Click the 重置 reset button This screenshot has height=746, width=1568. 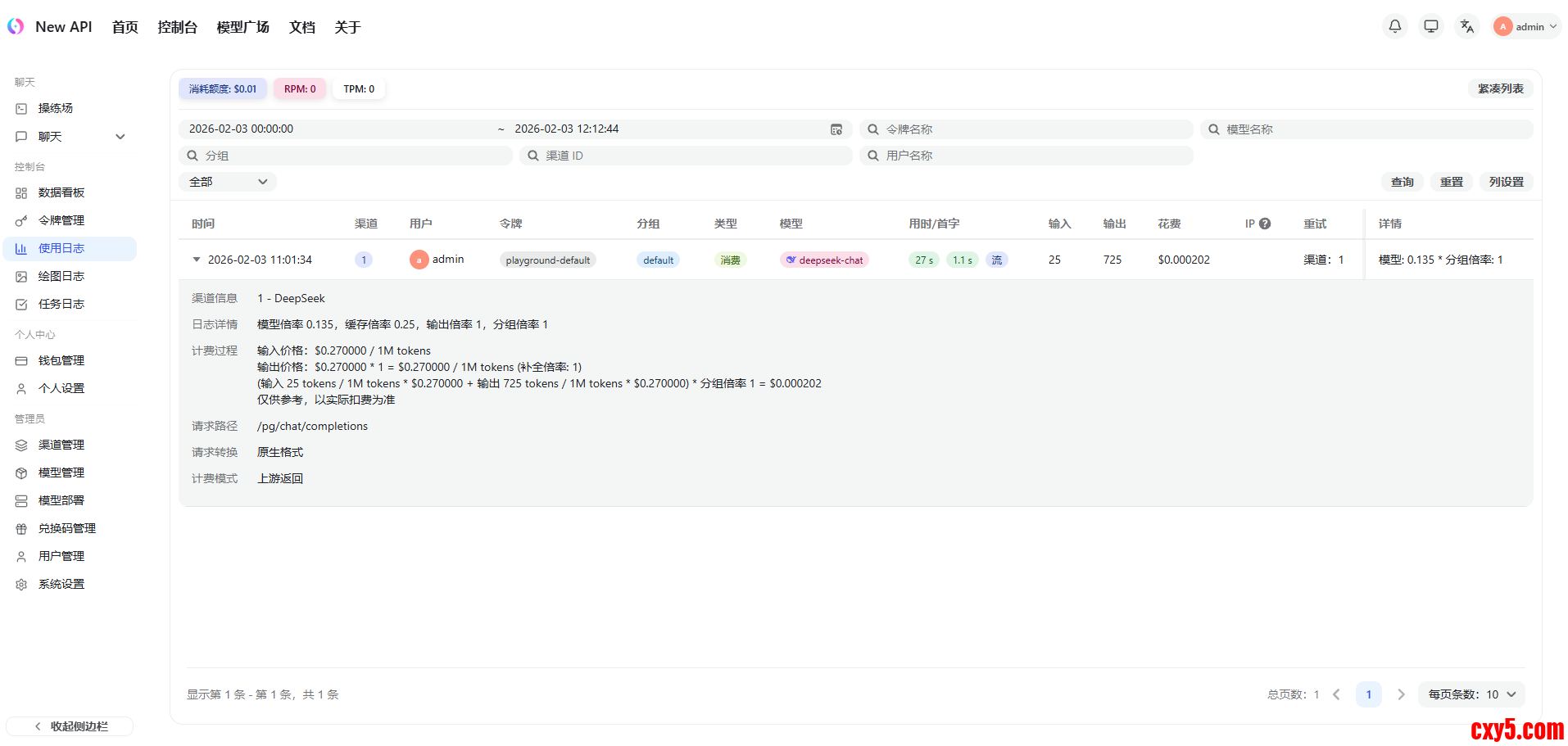pos(1451,182)
